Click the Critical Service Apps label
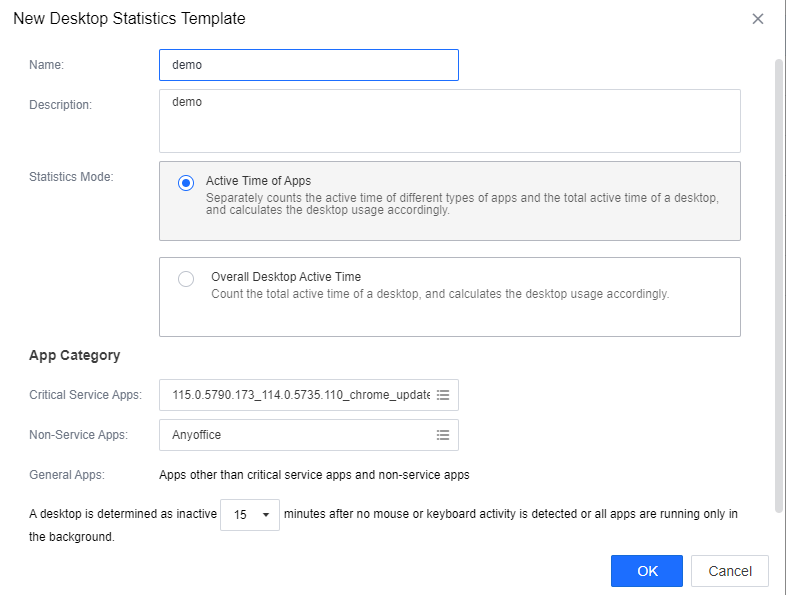 (x=86, y=395)
